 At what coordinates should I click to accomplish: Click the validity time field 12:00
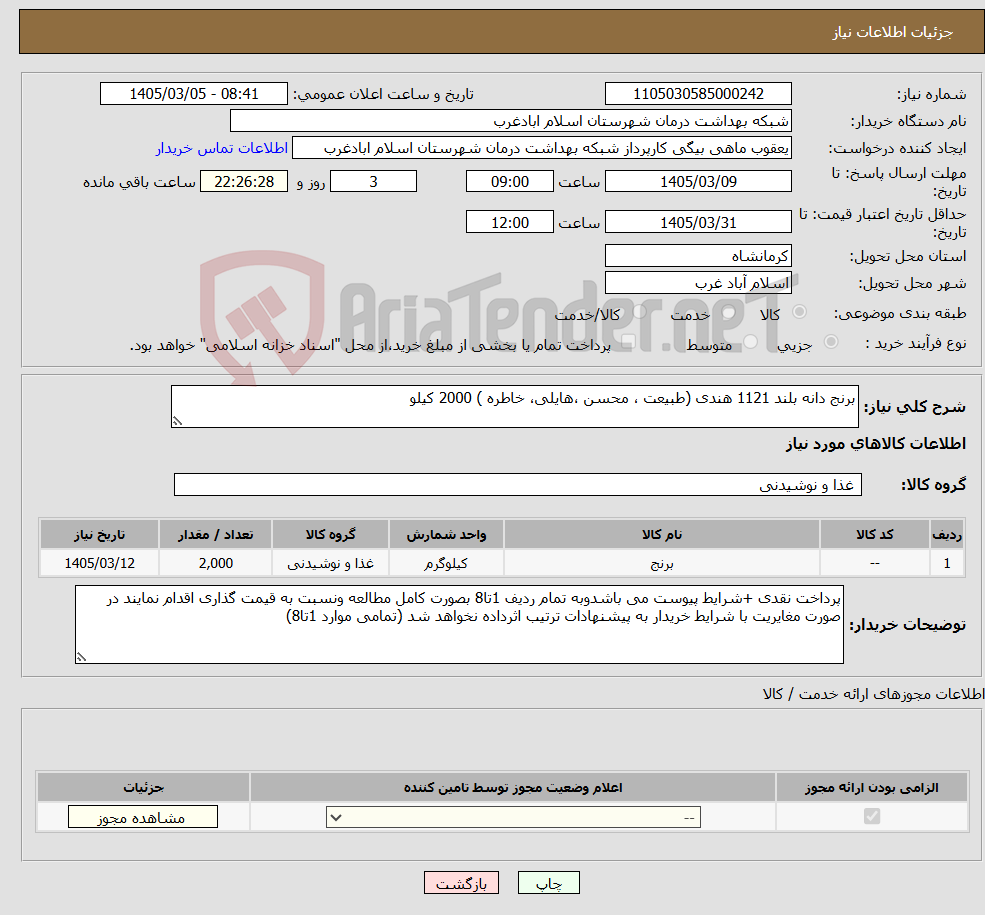click(x=509, y=222)
